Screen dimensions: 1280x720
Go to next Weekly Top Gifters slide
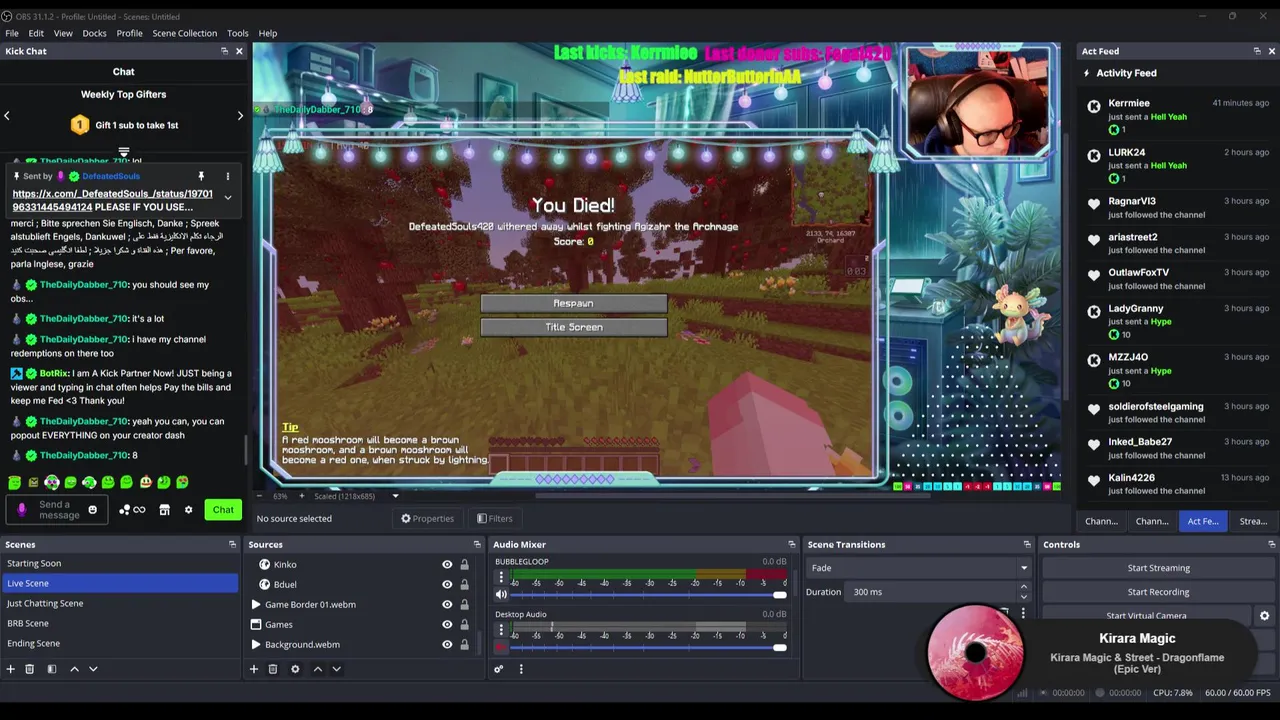point(240,116)
